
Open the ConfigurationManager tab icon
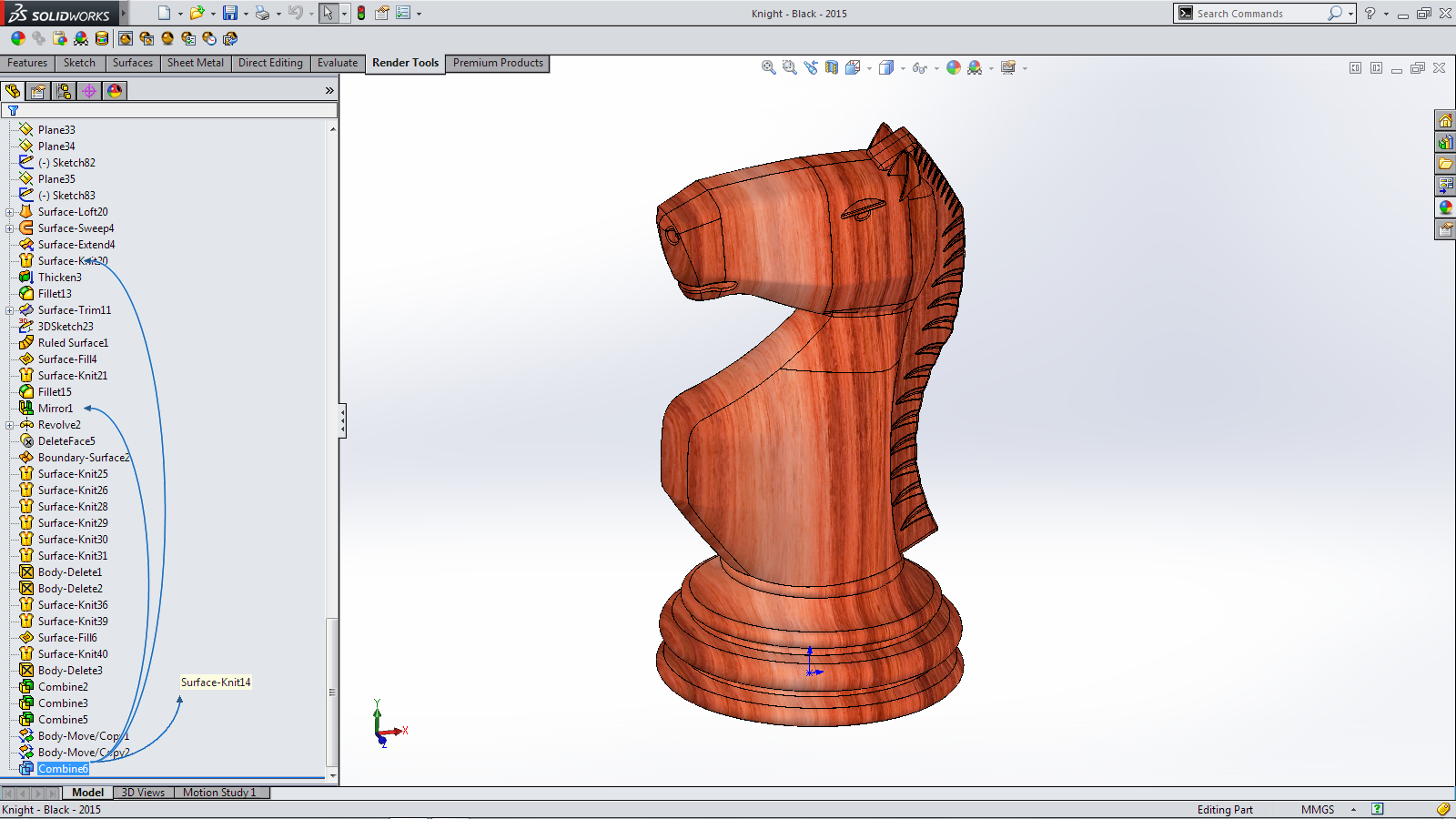tap(64, 91)
